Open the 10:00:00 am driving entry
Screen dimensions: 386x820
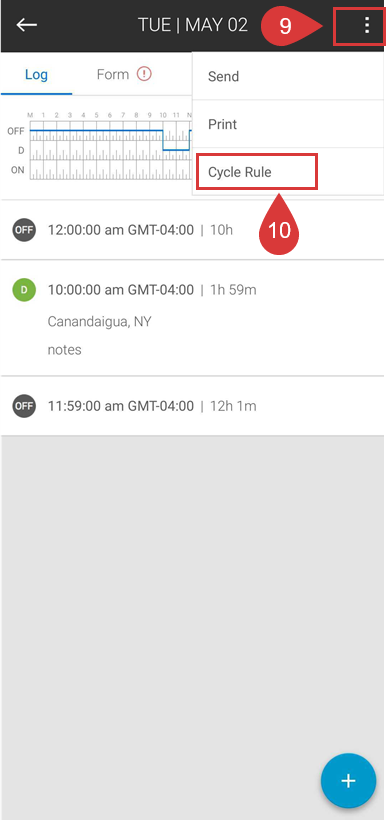coord(192,318)
